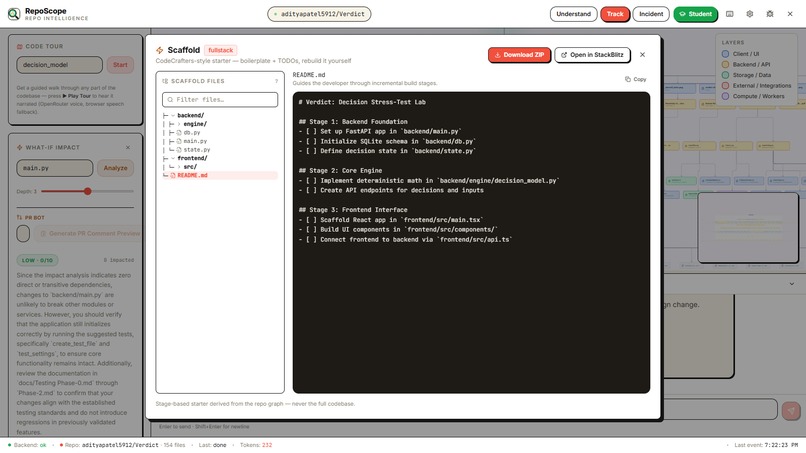The width and height of the screenshot is (806, 453).
Task: Select main.py in scaffold tree
Action: coord(195,141)
